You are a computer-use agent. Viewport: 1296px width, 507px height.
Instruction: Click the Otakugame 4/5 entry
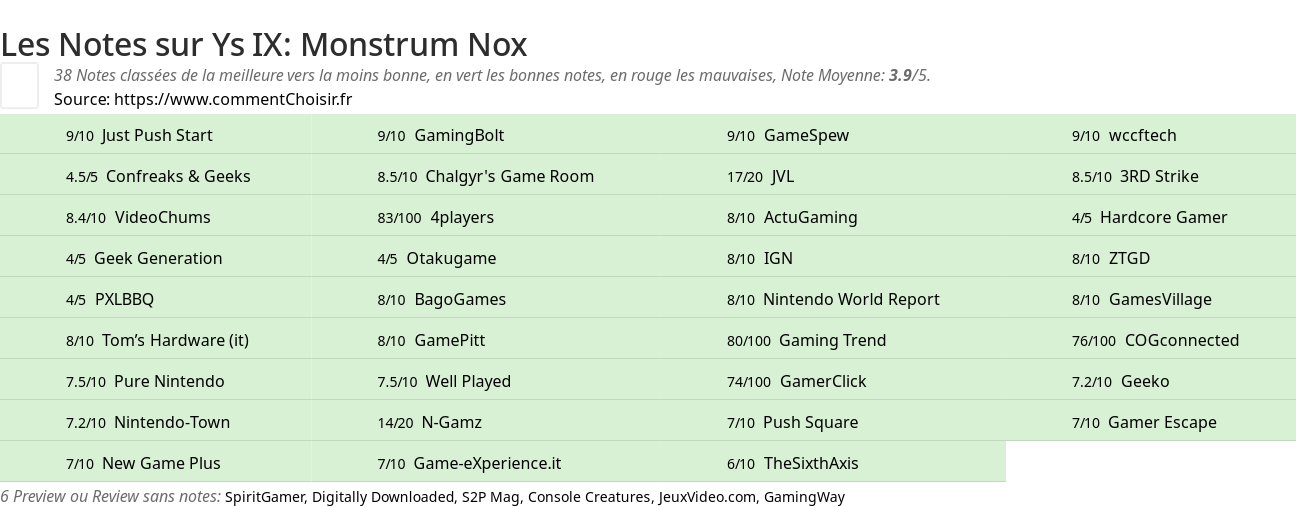click(x=451, y=258)
